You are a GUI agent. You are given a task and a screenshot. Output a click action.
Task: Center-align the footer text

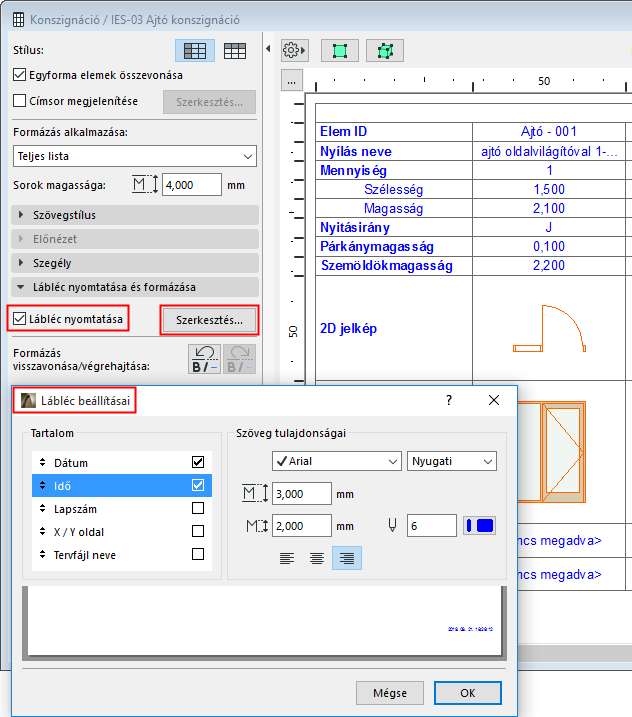tap(317, 558)
